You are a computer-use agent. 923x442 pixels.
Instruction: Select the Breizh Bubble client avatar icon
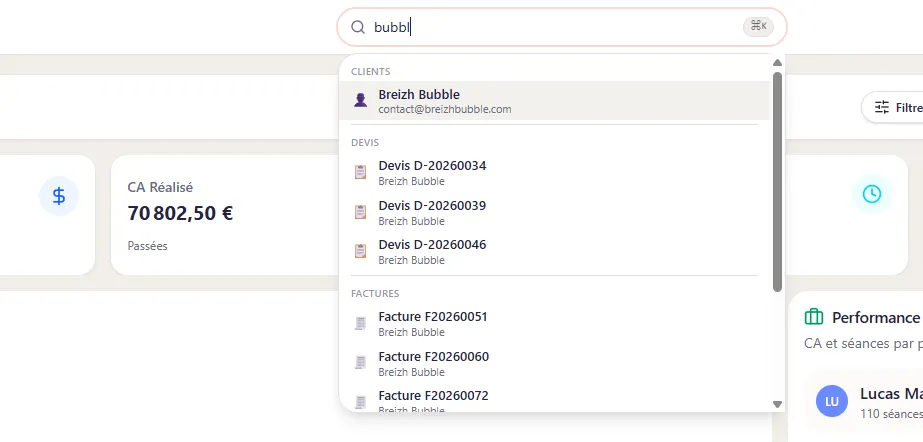360,100
